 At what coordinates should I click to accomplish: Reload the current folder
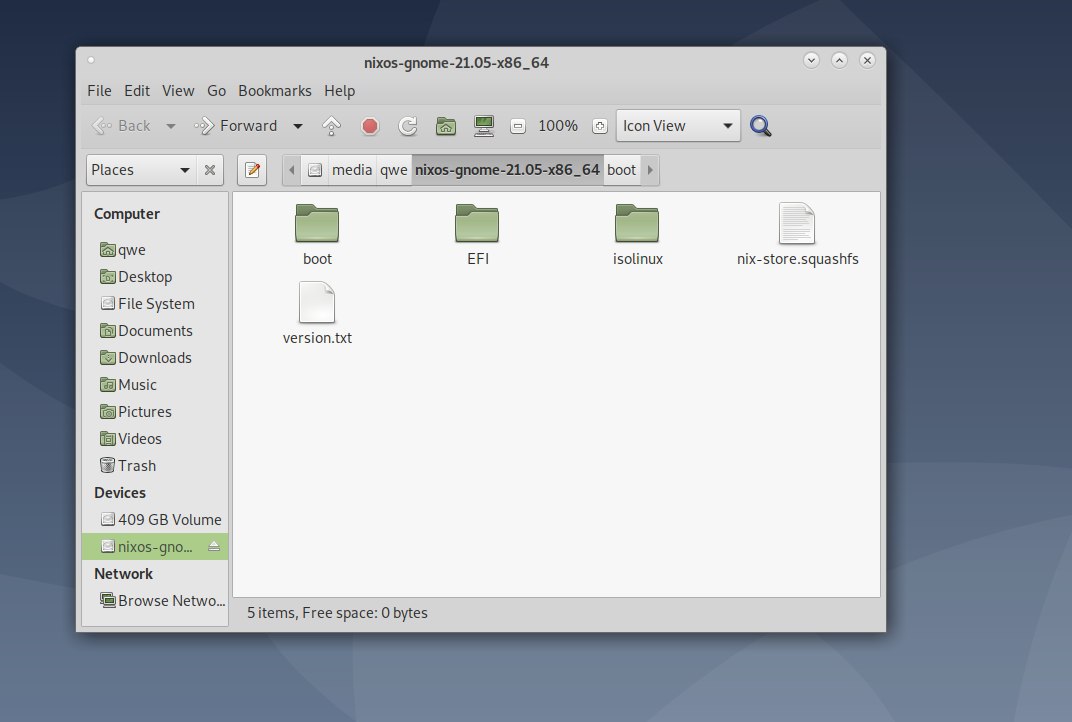click(408, 126)
